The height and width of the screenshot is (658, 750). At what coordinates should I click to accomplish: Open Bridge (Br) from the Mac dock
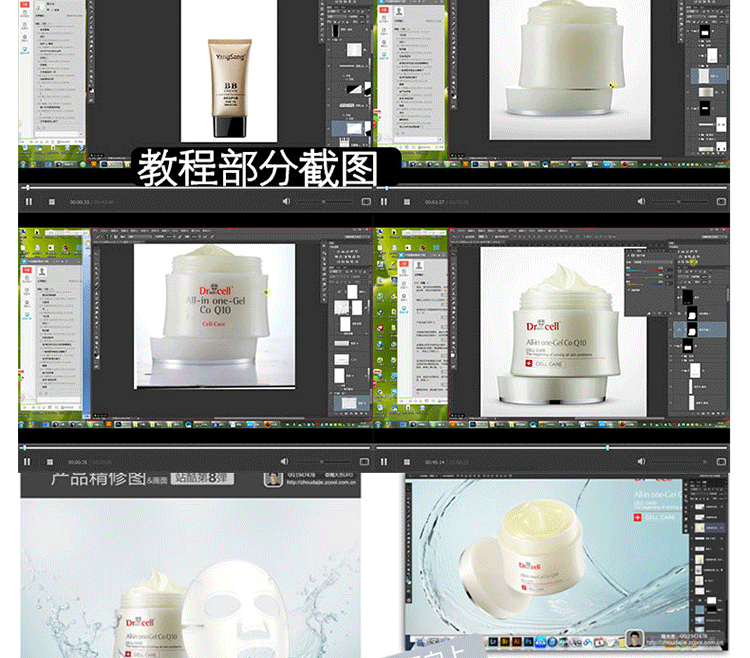click(x=505, y=642)
